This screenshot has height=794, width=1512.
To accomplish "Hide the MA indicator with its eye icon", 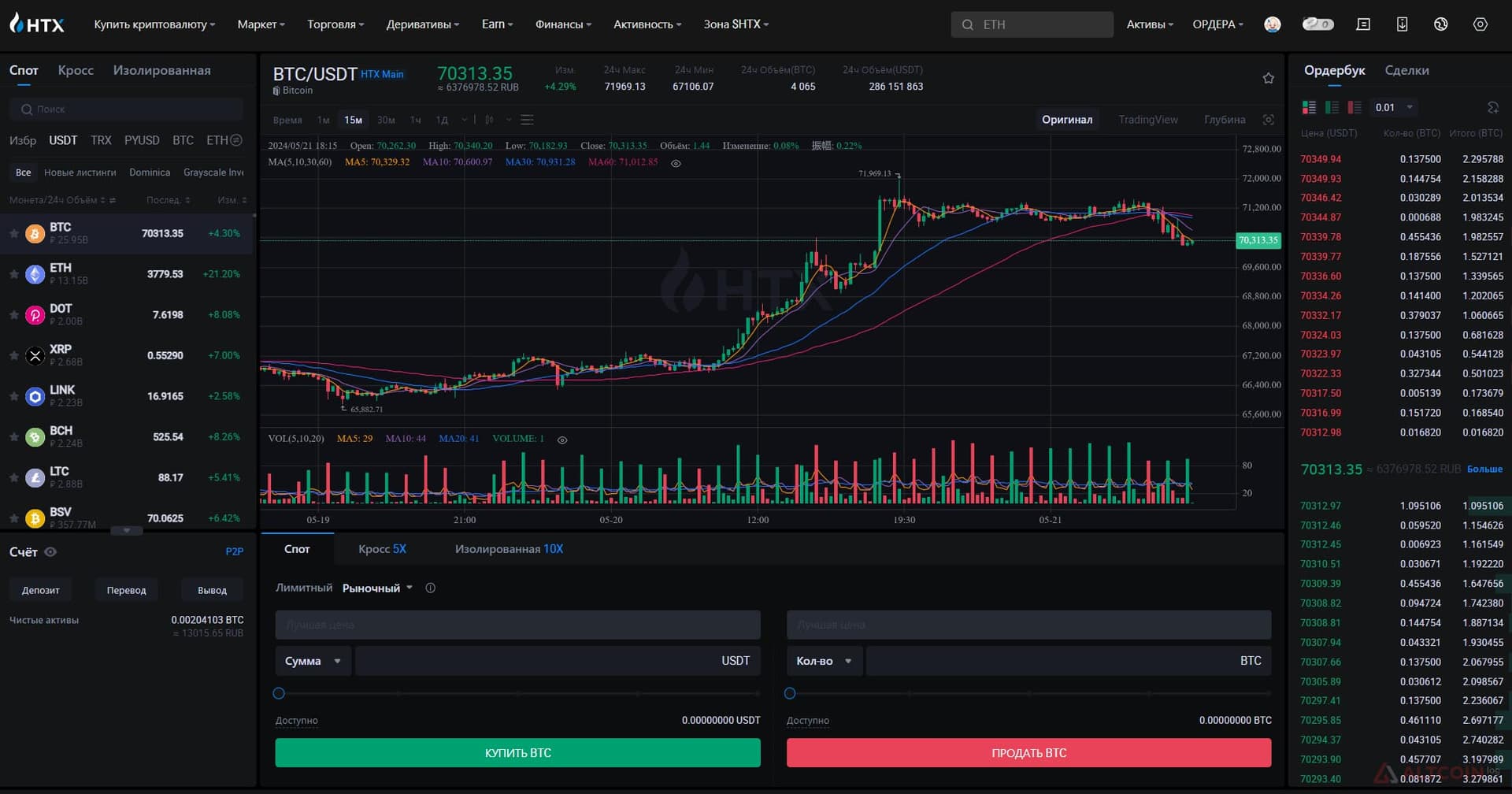I will click(x=676, y=163).
